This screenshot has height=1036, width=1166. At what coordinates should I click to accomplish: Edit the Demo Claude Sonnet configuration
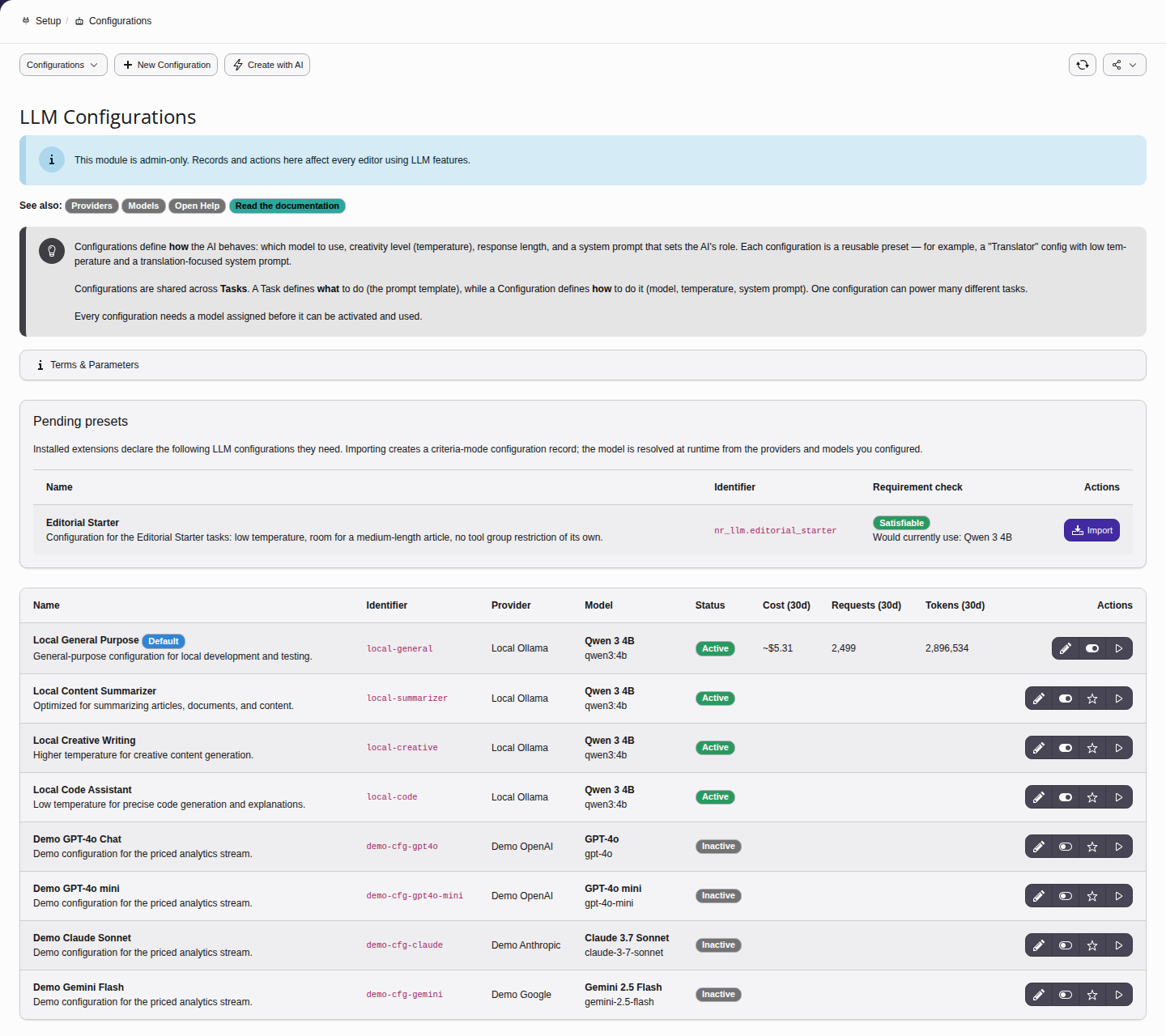pos(1039,945)
